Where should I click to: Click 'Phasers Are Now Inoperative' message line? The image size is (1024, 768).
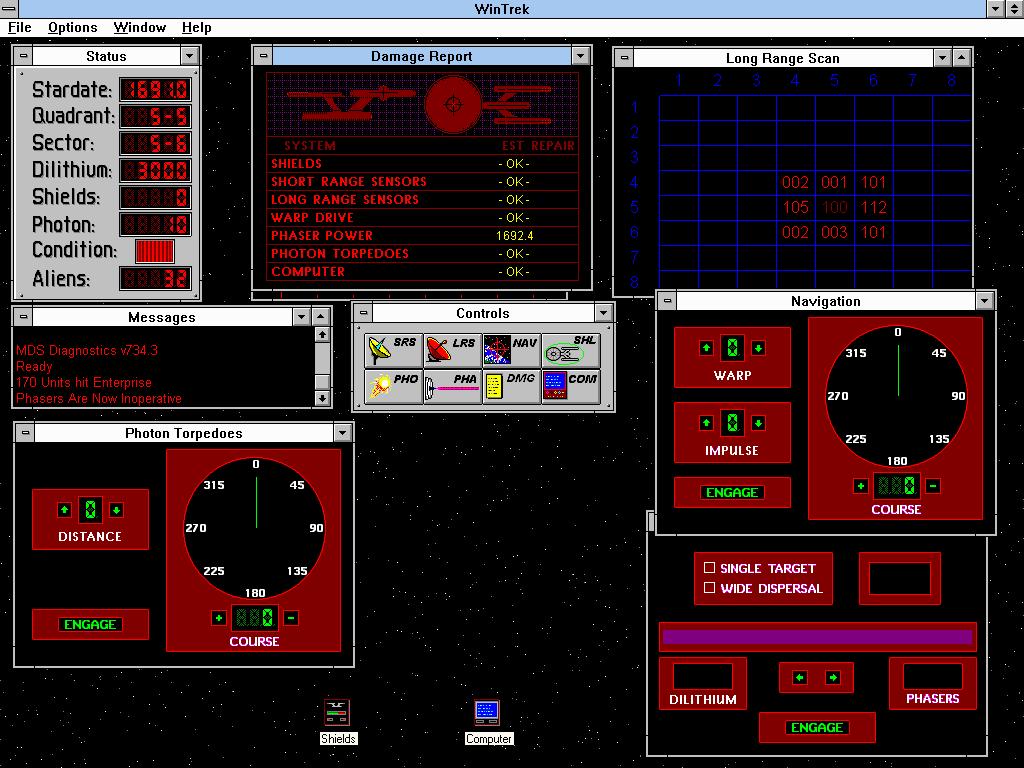pyautogui.click(x=99, y=398)
